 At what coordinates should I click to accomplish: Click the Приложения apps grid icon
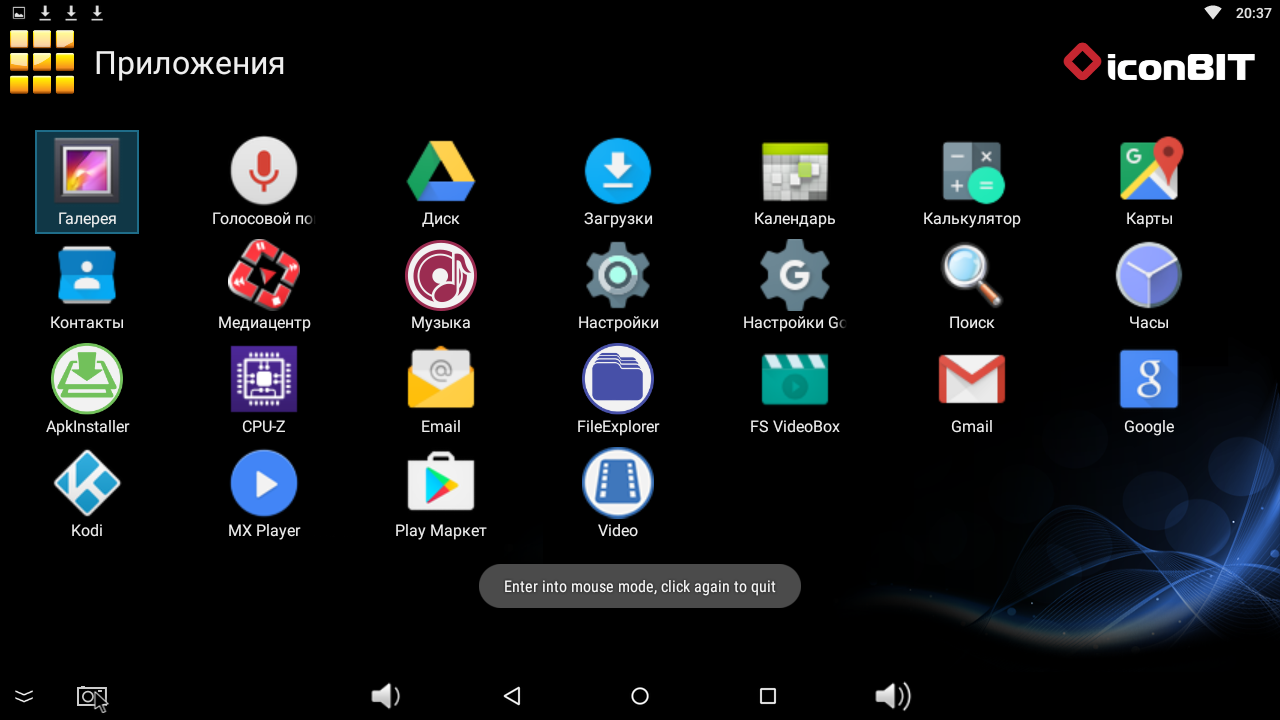42,62
